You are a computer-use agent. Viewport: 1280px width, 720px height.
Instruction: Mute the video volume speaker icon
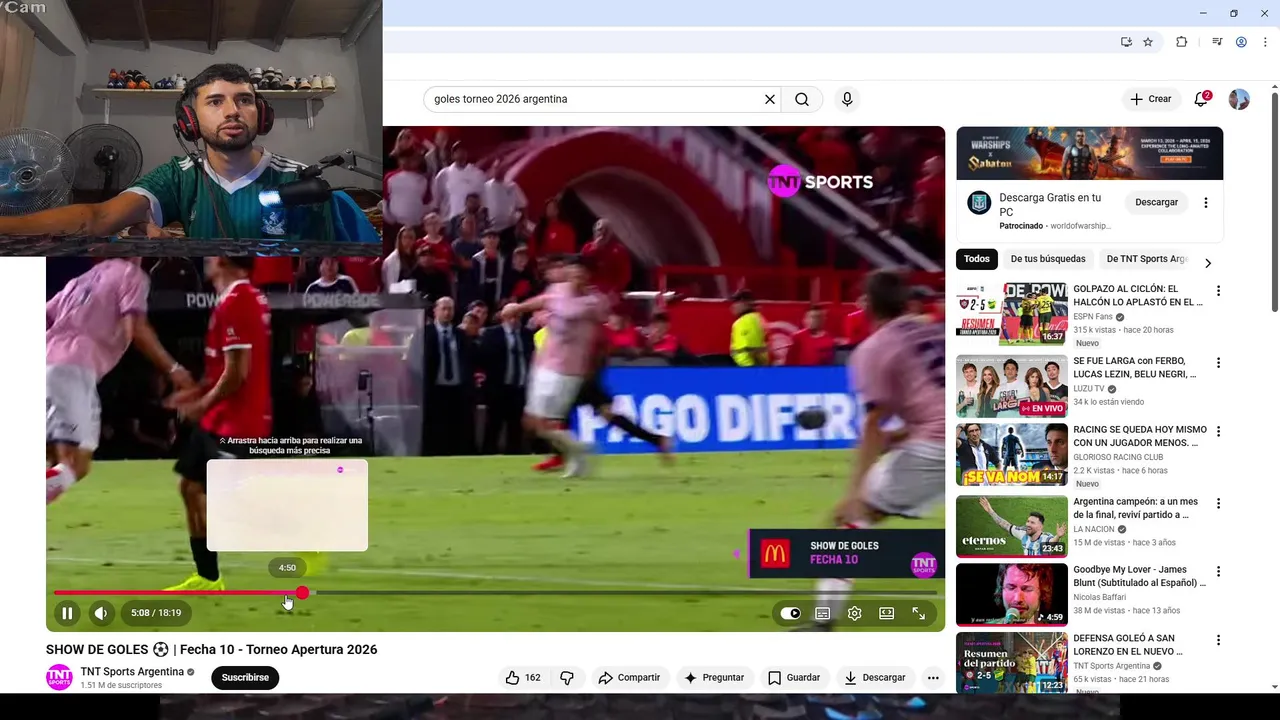(100, 613)
